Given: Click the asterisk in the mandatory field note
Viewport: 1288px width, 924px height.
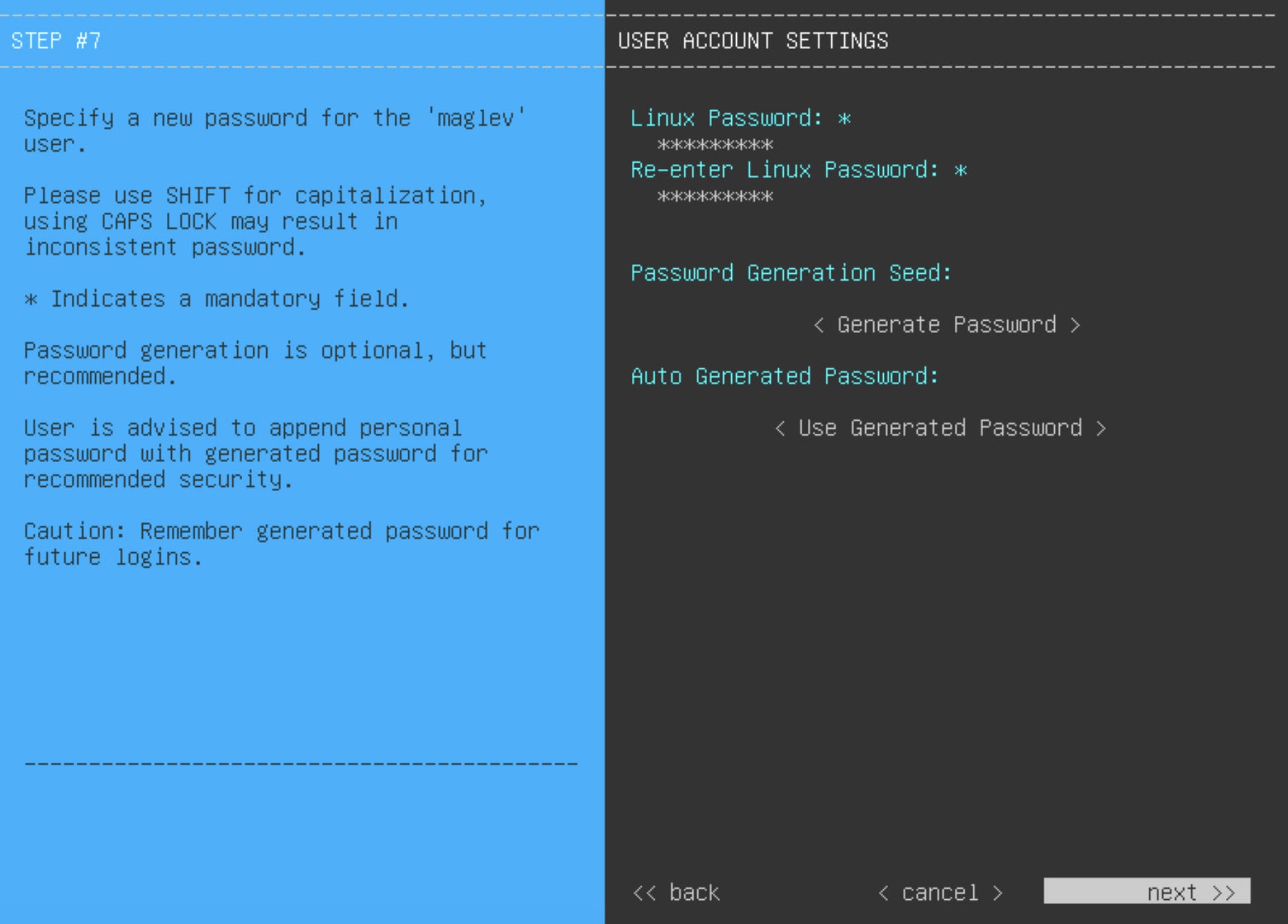Looking at the screenshot, I should click(x=31, y=299).
